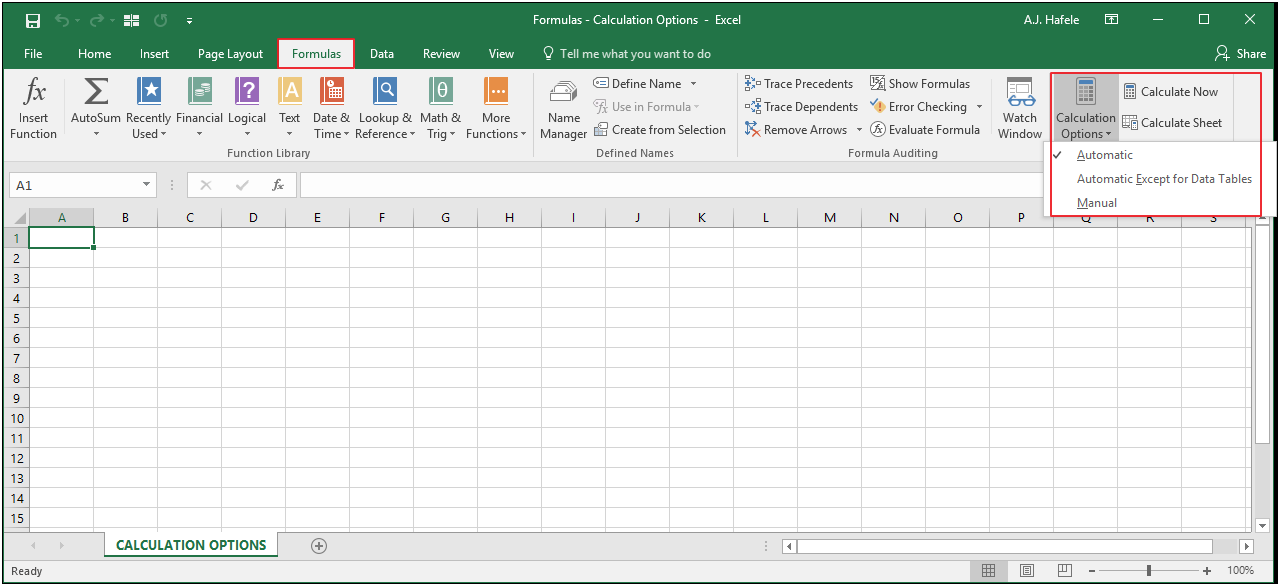
Task: Open the Name Box dropdown arrow
Action: tap(147, 185)
